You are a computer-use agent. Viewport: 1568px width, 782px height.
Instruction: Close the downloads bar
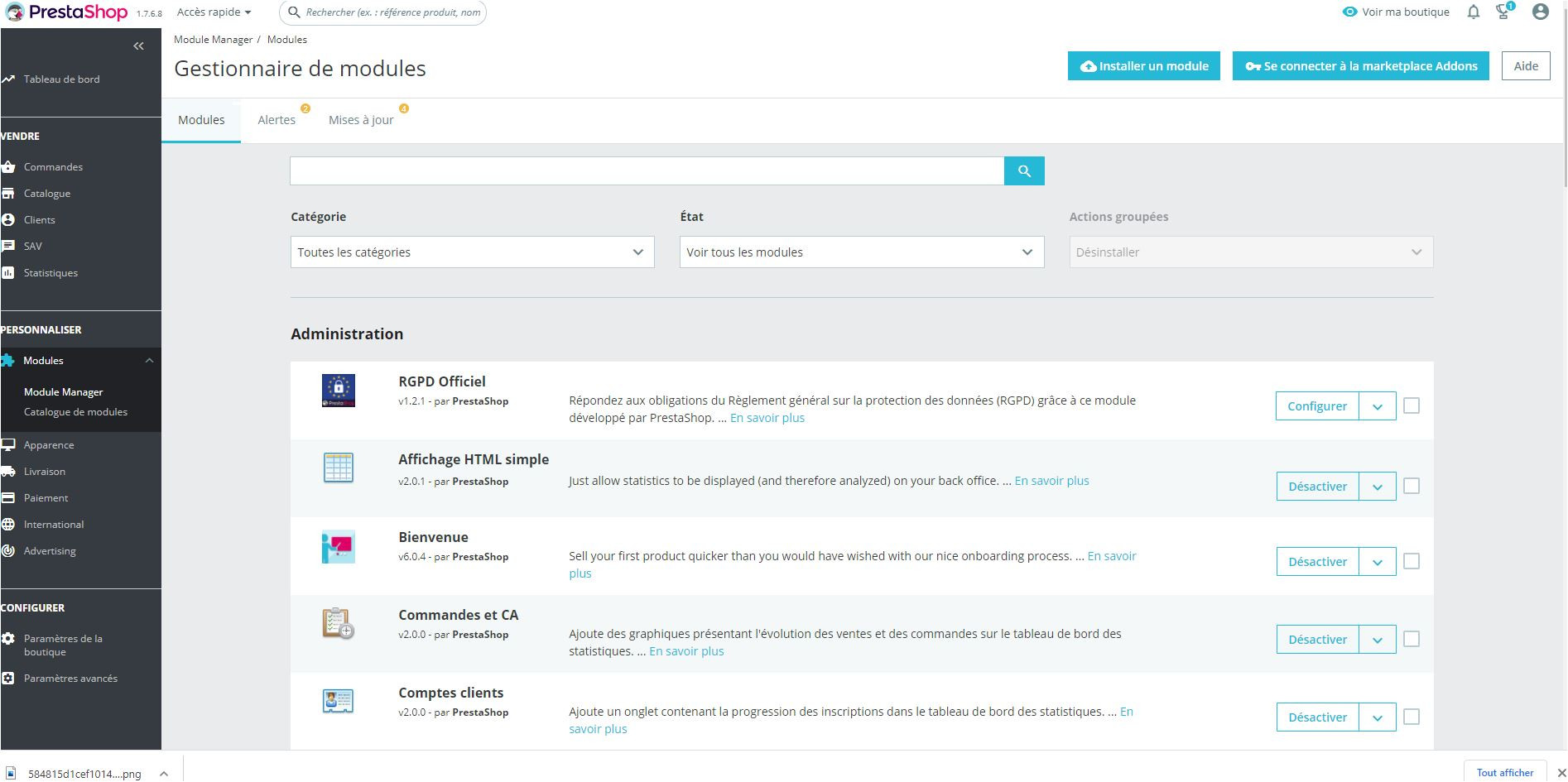coord(1561,773)
